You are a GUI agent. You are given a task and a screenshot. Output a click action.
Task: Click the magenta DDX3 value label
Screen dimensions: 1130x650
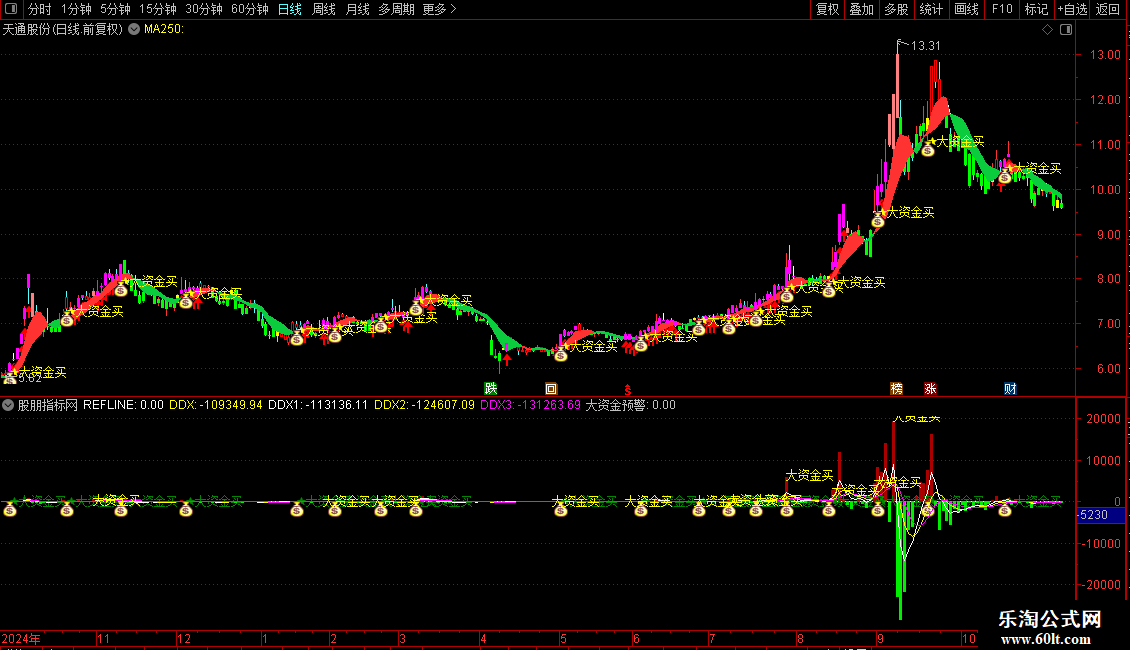530,405
